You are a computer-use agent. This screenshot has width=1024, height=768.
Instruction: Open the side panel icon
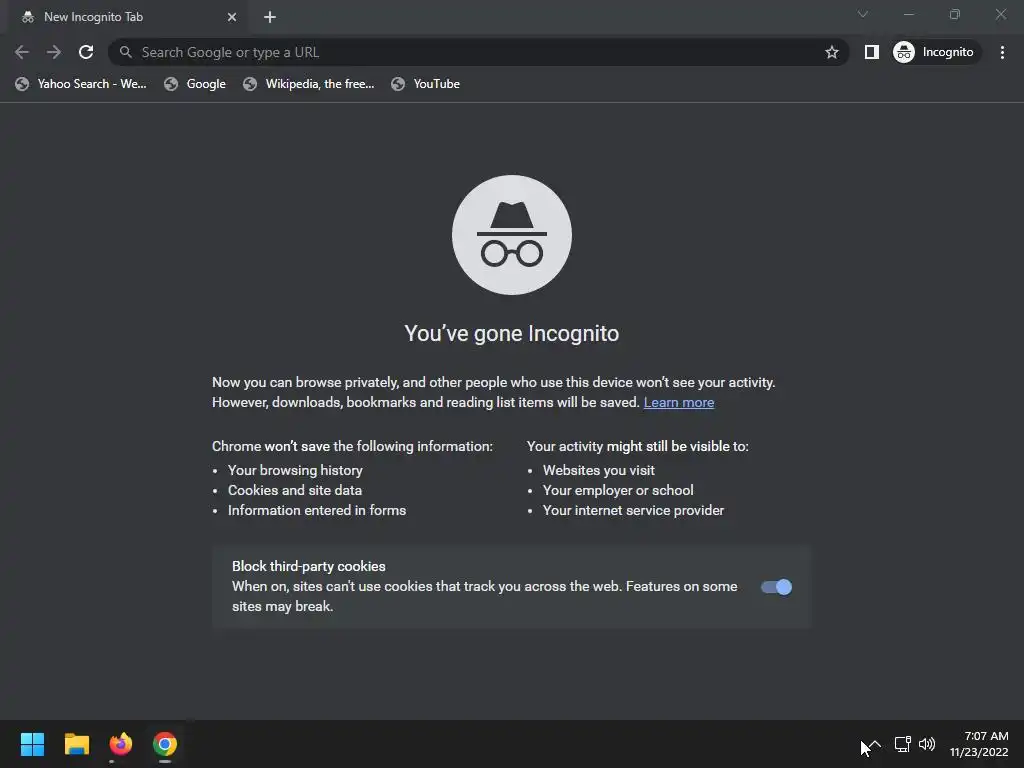pos(871,52)
